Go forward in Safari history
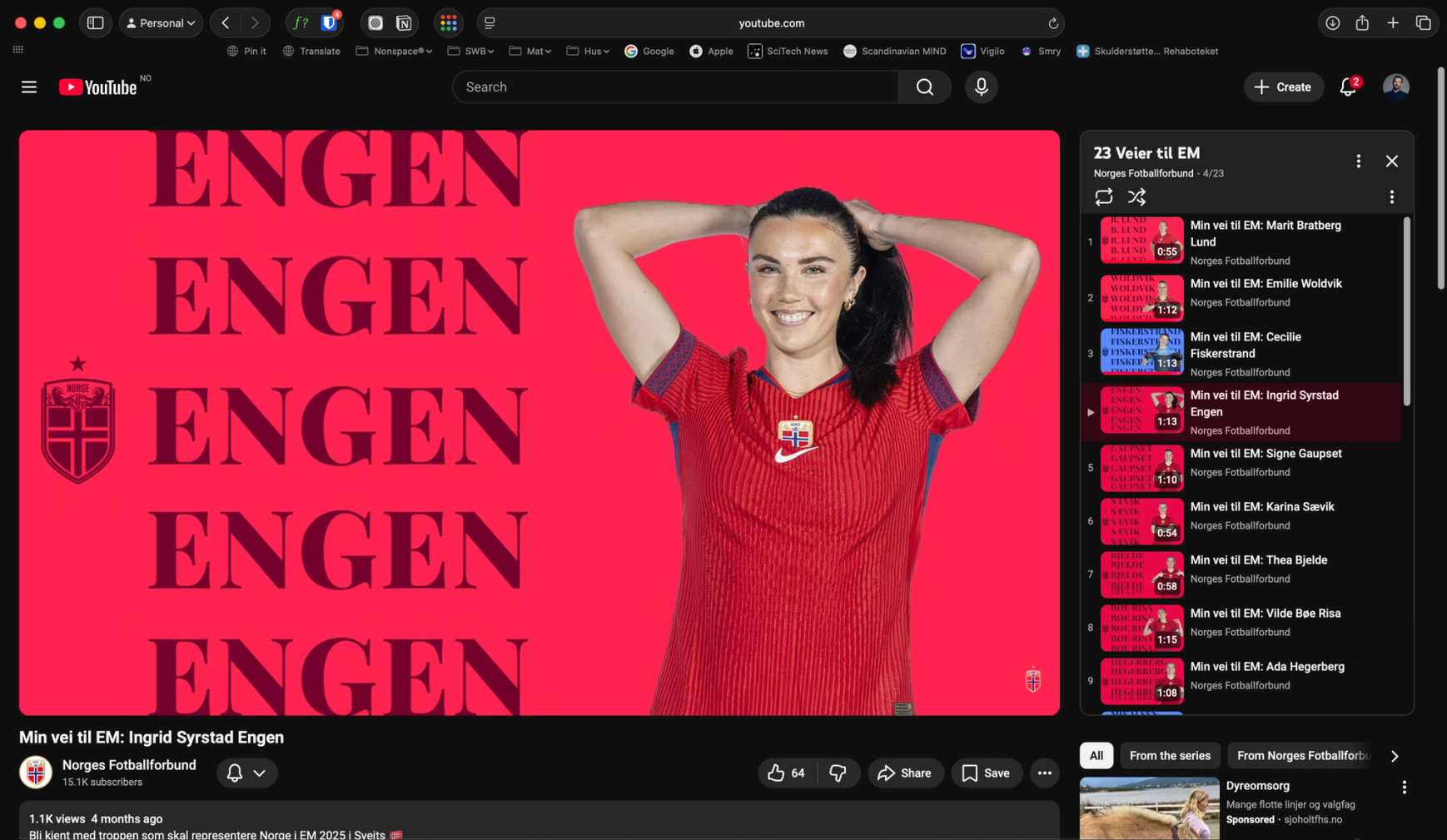The height and width of the screenshot is (840, 1447). coord(255,23)
